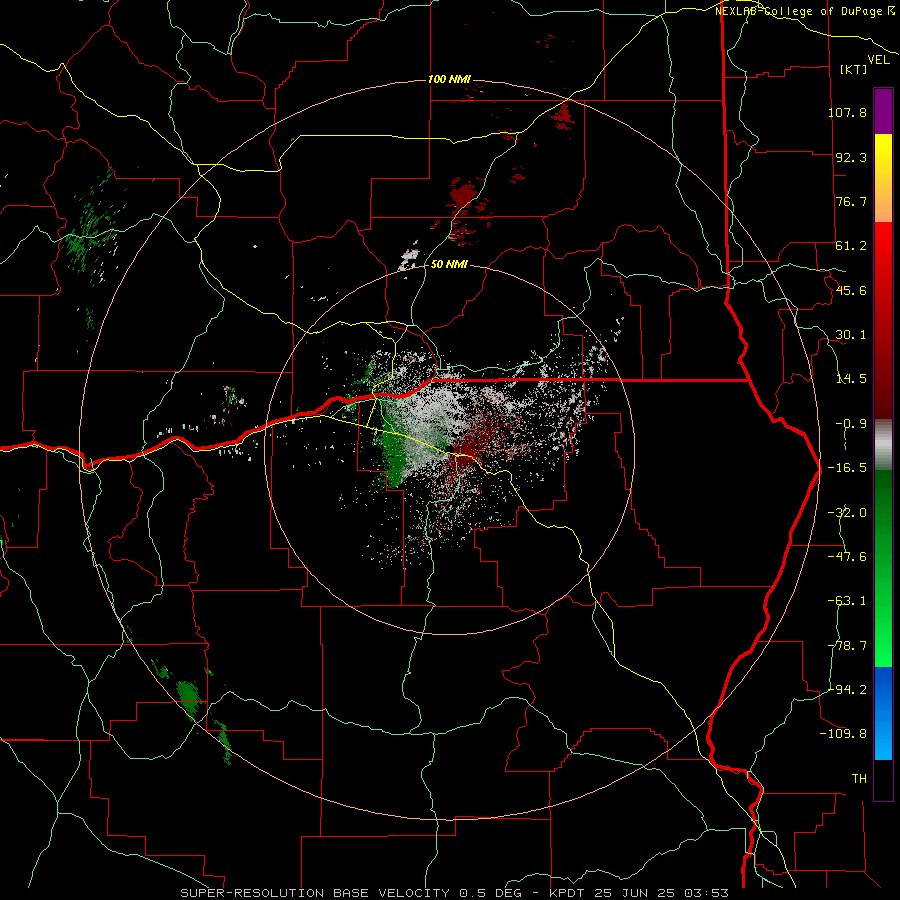Pick the black TH segment of scale
The width and height of the screenshot is (900, 900).
[x=883, y=780]
